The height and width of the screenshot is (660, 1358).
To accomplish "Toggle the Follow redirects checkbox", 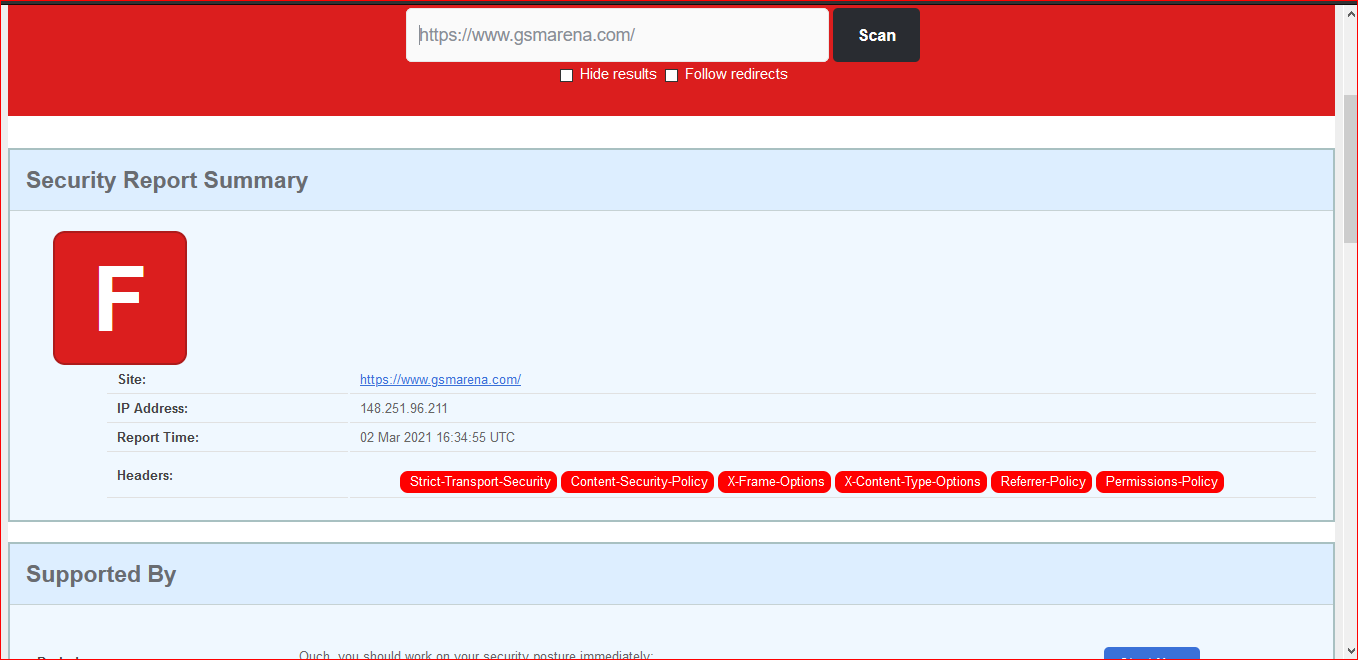I will (x=672, y=75).
